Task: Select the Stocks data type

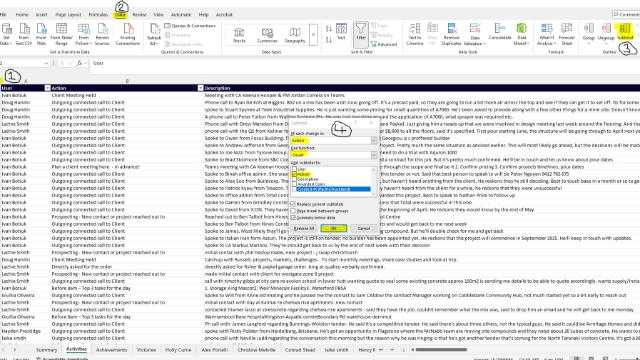Action: coord(239,35)
